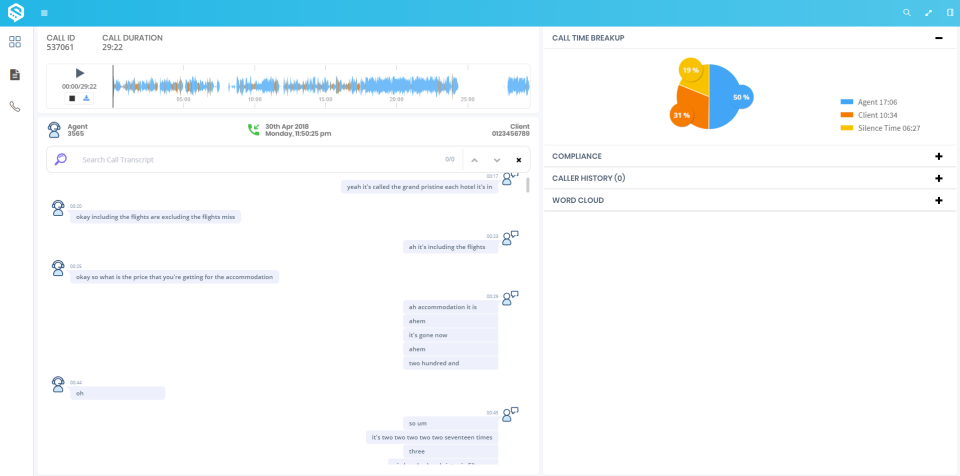Click the agent message 'oh'
Image resolution: width=960 pixels, height=476 pixels.
point(118,393)
